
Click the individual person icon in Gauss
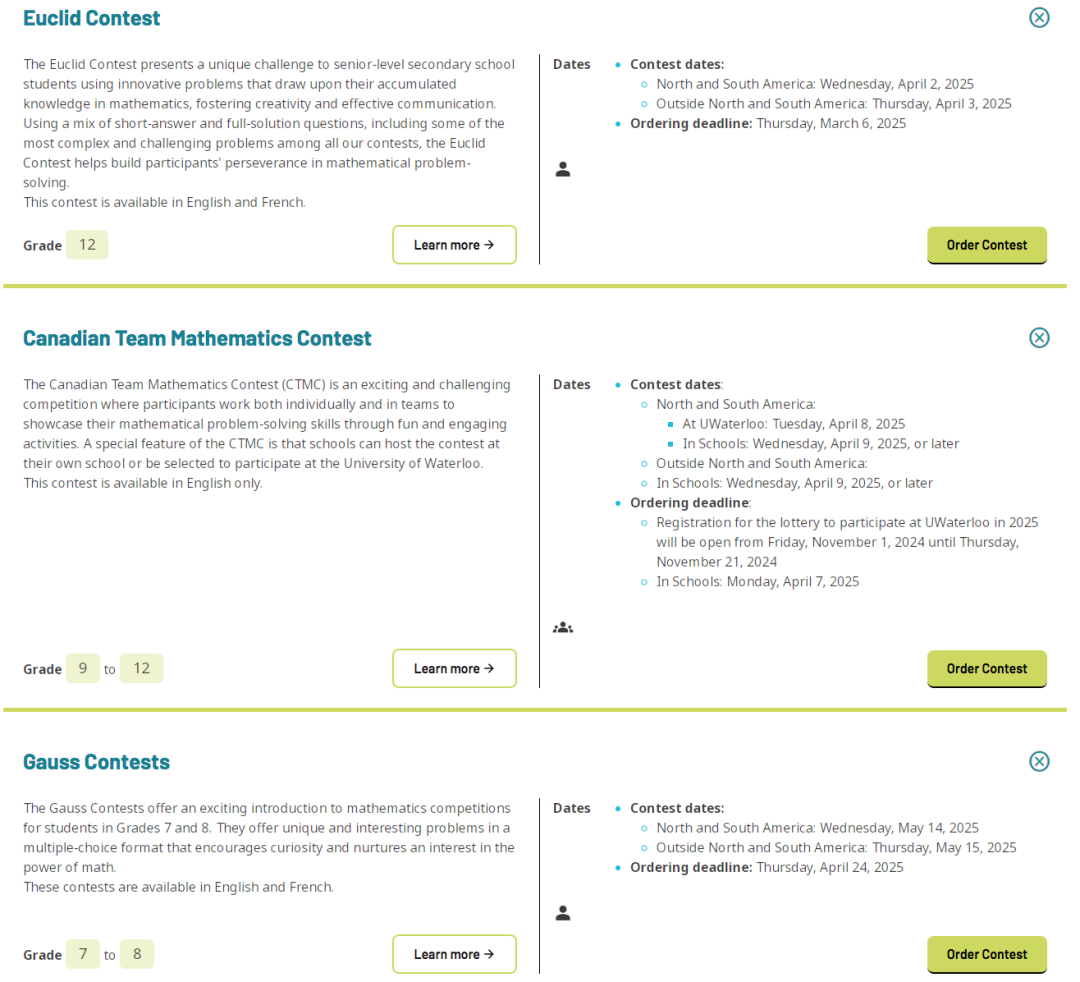(x=563, y=913)
